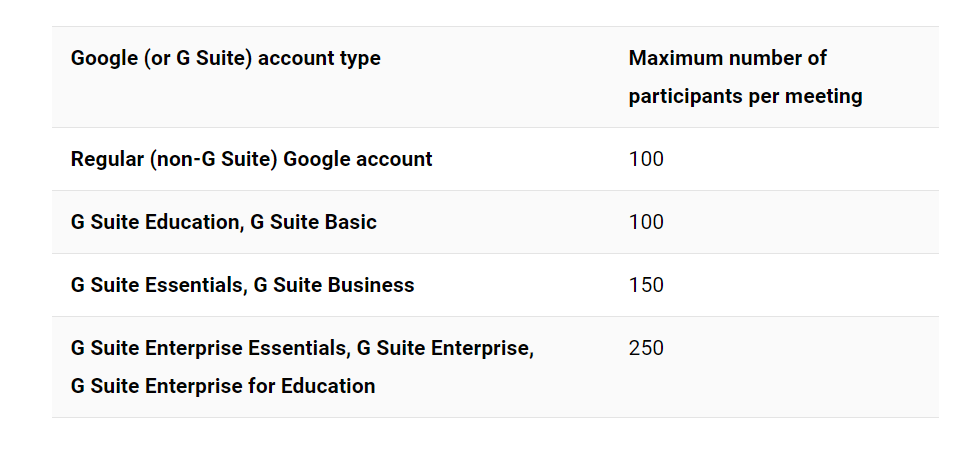Select the 250 participants value
The image size is (976, 468).
point(646,348)
